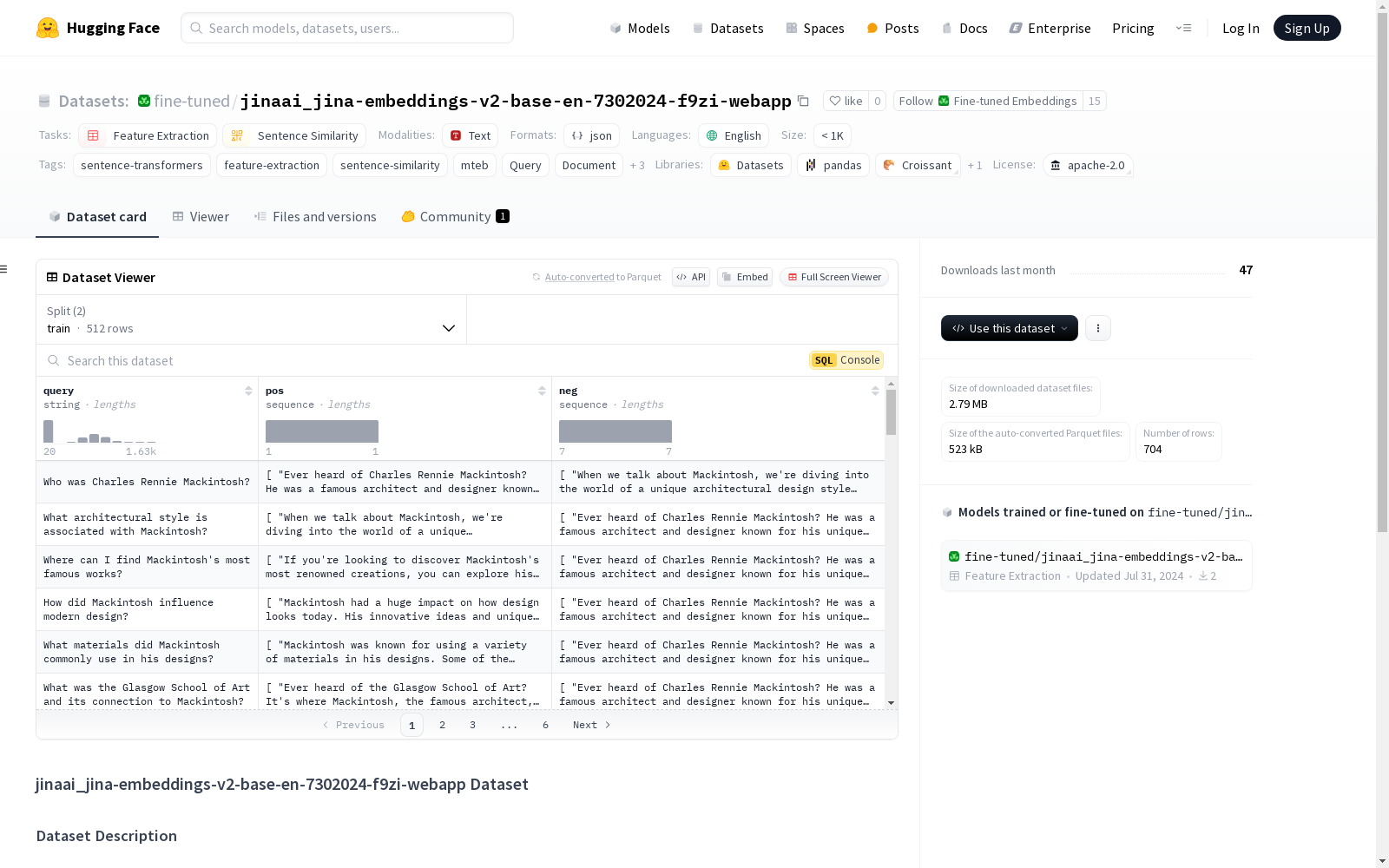Go to page 6 of the dataset
Screen dimensions: 1389x868
[545, 725]
